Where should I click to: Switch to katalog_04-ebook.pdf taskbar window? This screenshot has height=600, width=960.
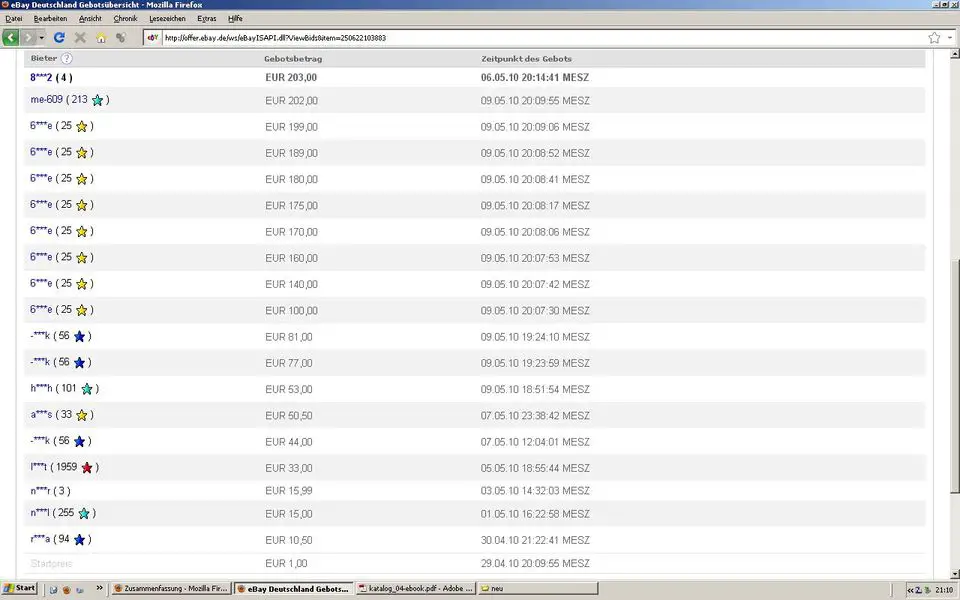pyautogui.click(x=414, y=588)
